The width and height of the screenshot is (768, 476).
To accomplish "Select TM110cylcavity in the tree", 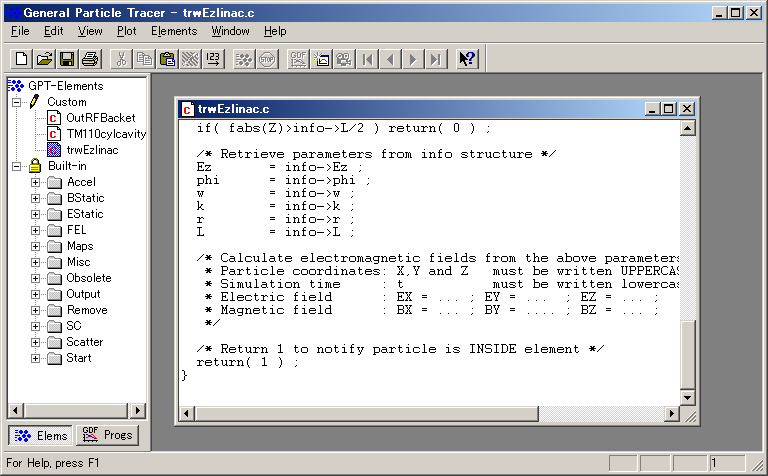I will [x=106, y=134].
